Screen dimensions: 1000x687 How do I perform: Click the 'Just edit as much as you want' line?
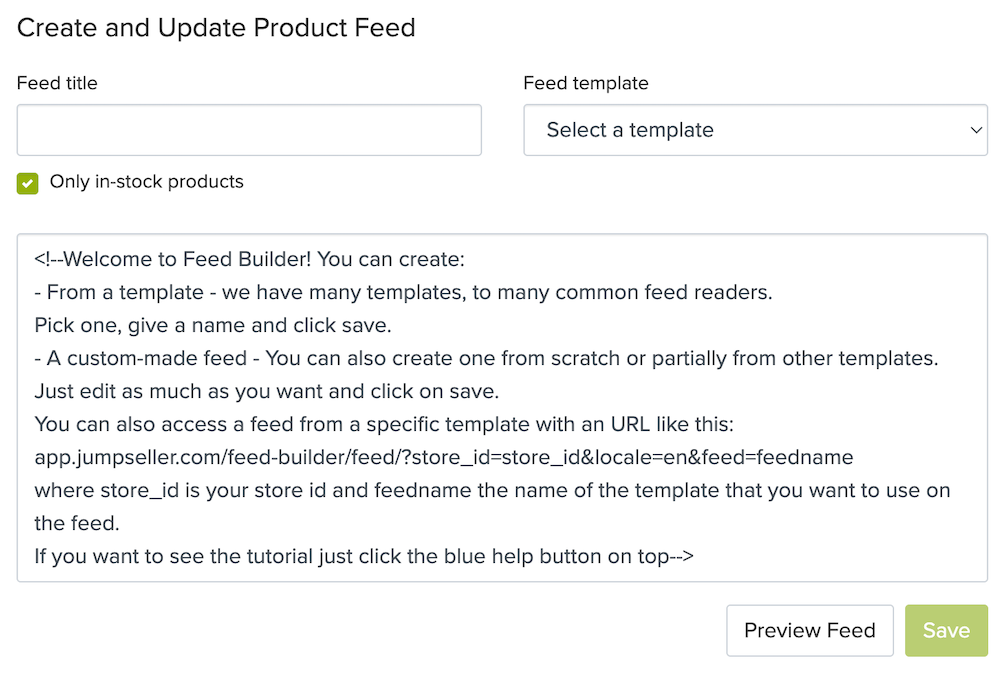tap(267, 391)
